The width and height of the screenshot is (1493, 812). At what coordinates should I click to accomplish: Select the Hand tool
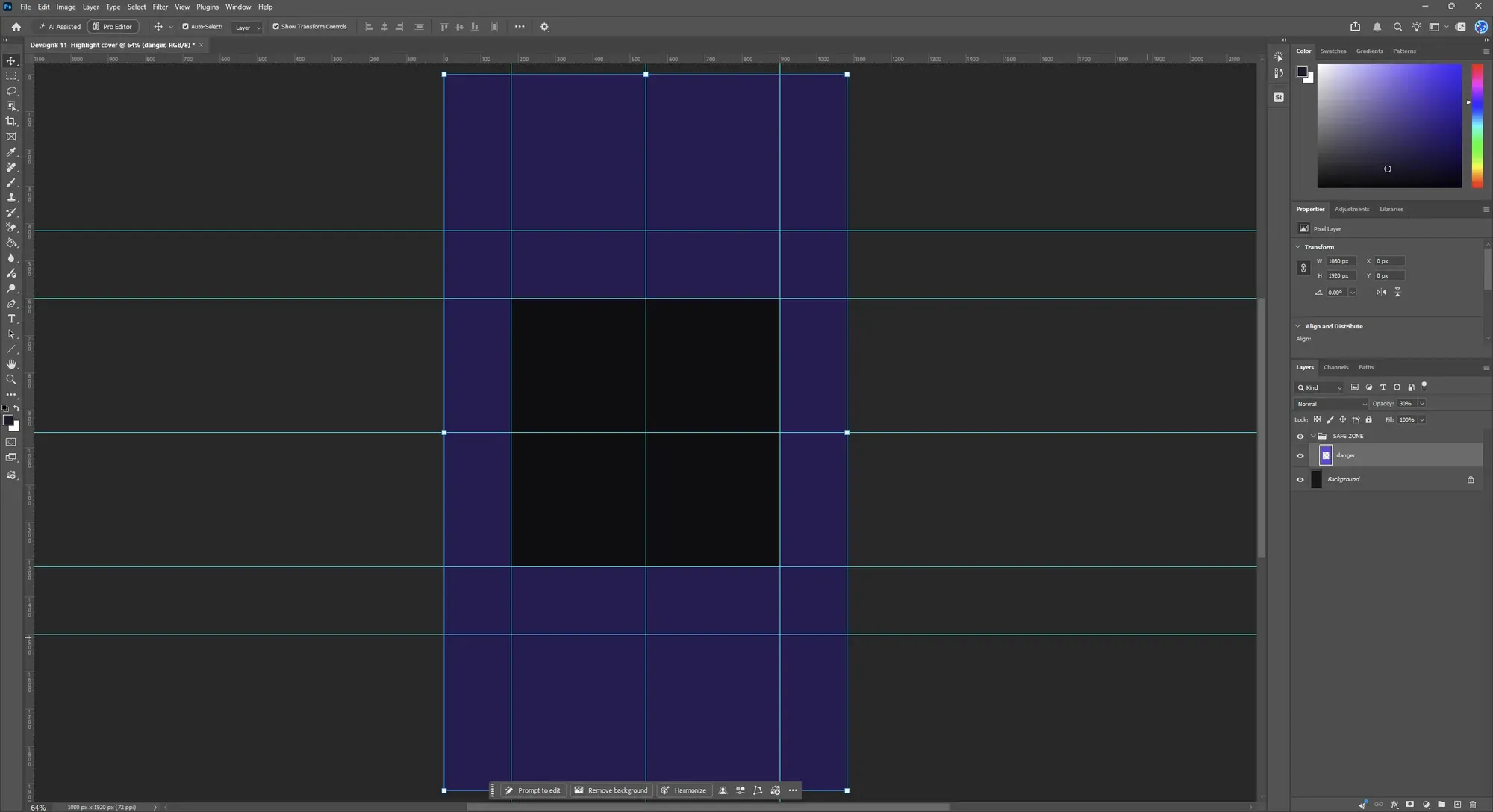11,364
